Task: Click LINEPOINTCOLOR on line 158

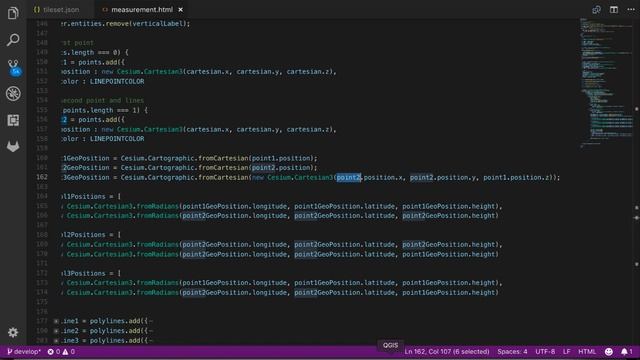Action: click(117, 139)
